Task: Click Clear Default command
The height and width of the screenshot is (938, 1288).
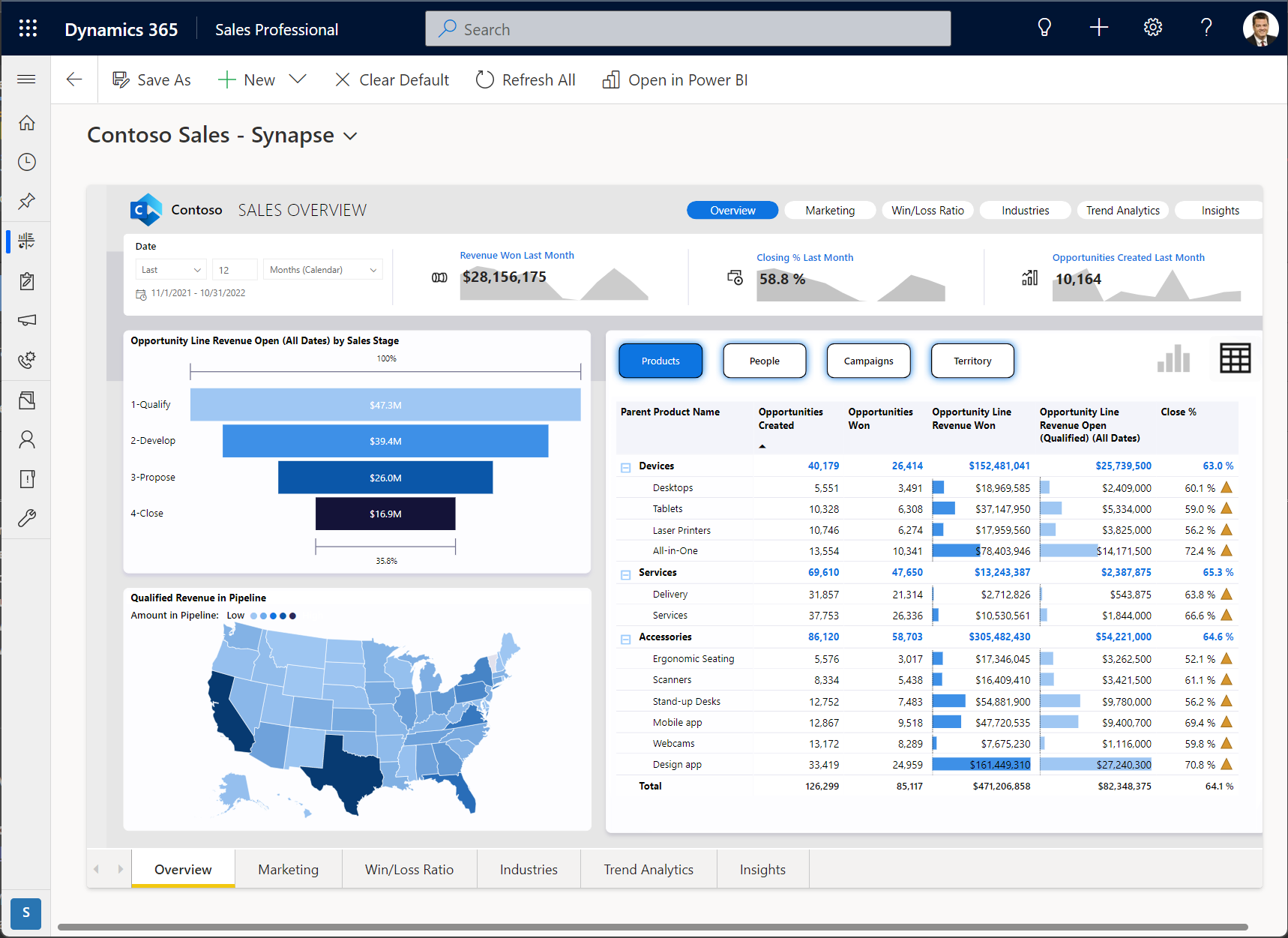Action: pyautogui.click(x=392, y=79)
